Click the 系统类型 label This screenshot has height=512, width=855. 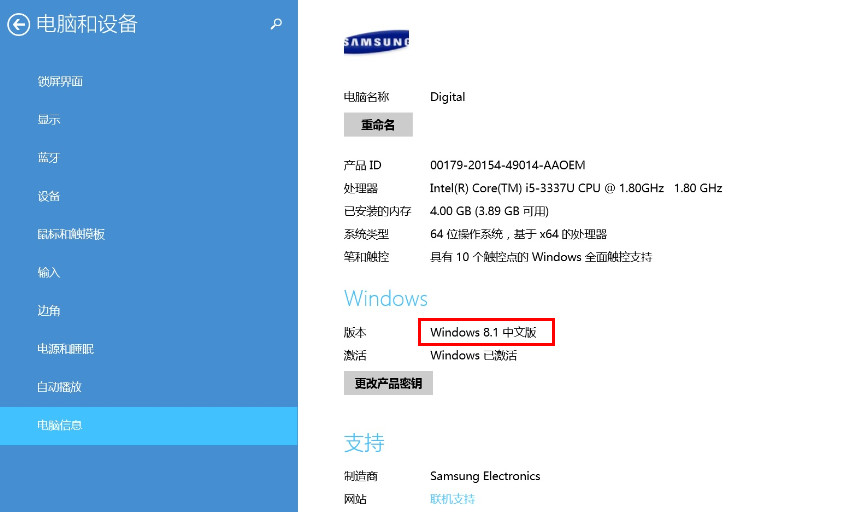click(x=366, y=234)
